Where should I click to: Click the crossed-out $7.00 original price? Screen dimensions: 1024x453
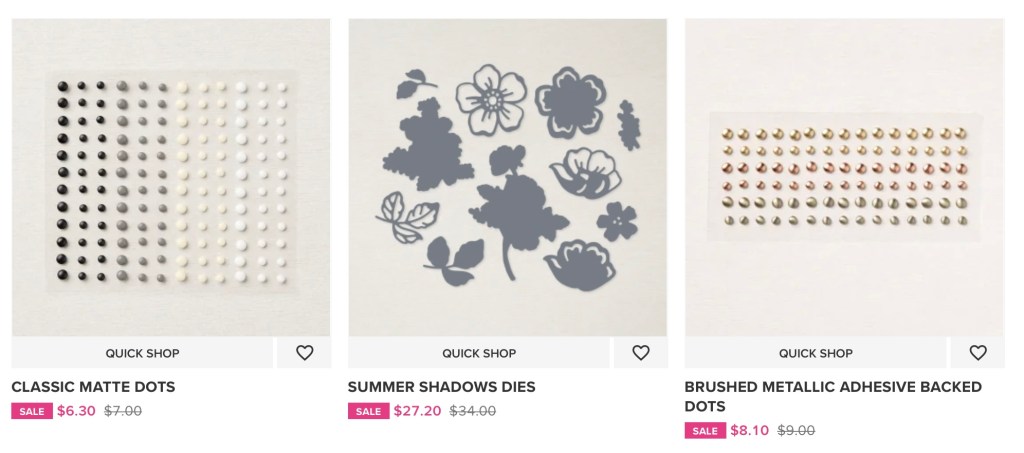pyautogui.click(x=123, y=411)
